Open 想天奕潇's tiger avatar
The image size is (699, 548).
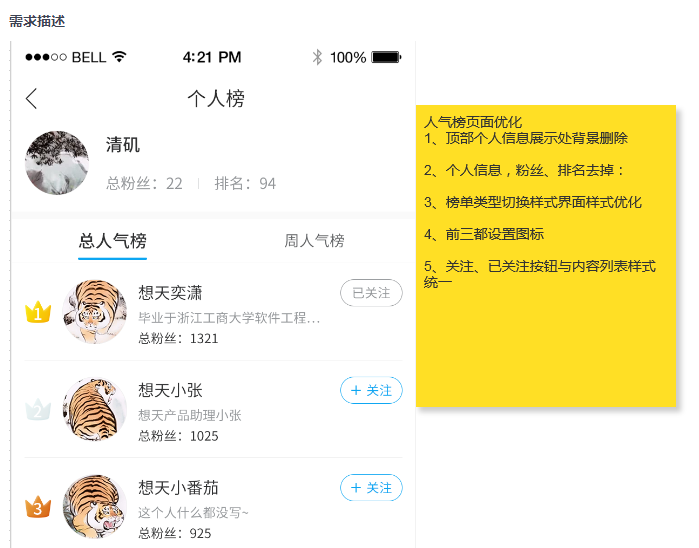(95, 312)
